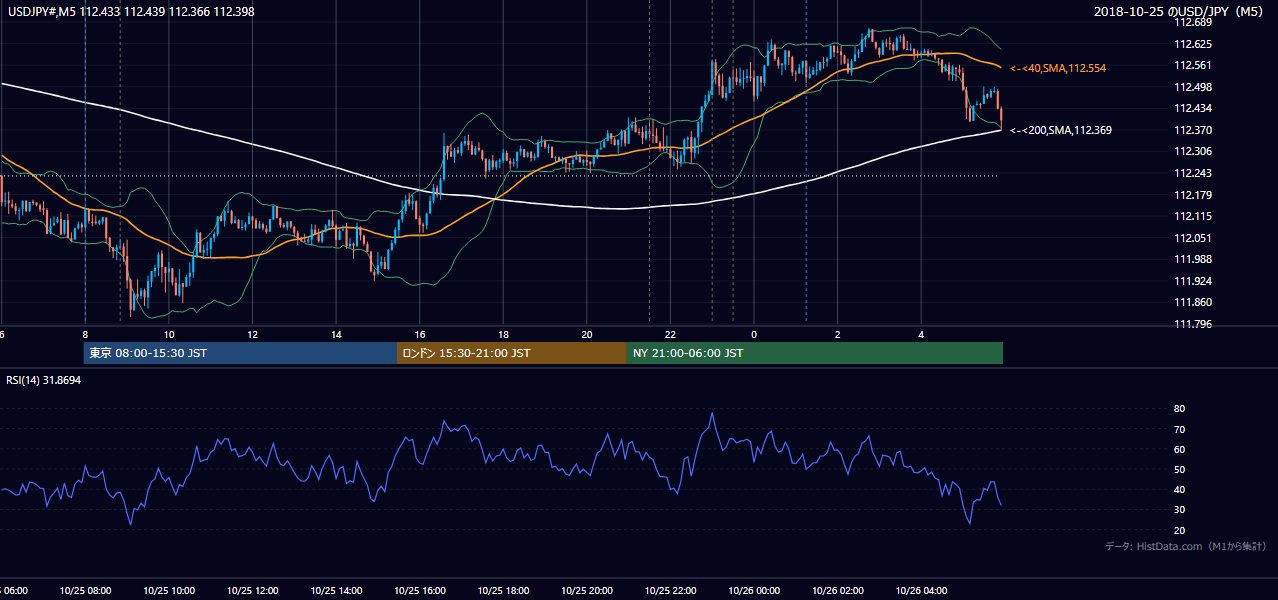1278x600 pixels.
Task: Click price axis value 112.561
Action: click(1192, 65)
